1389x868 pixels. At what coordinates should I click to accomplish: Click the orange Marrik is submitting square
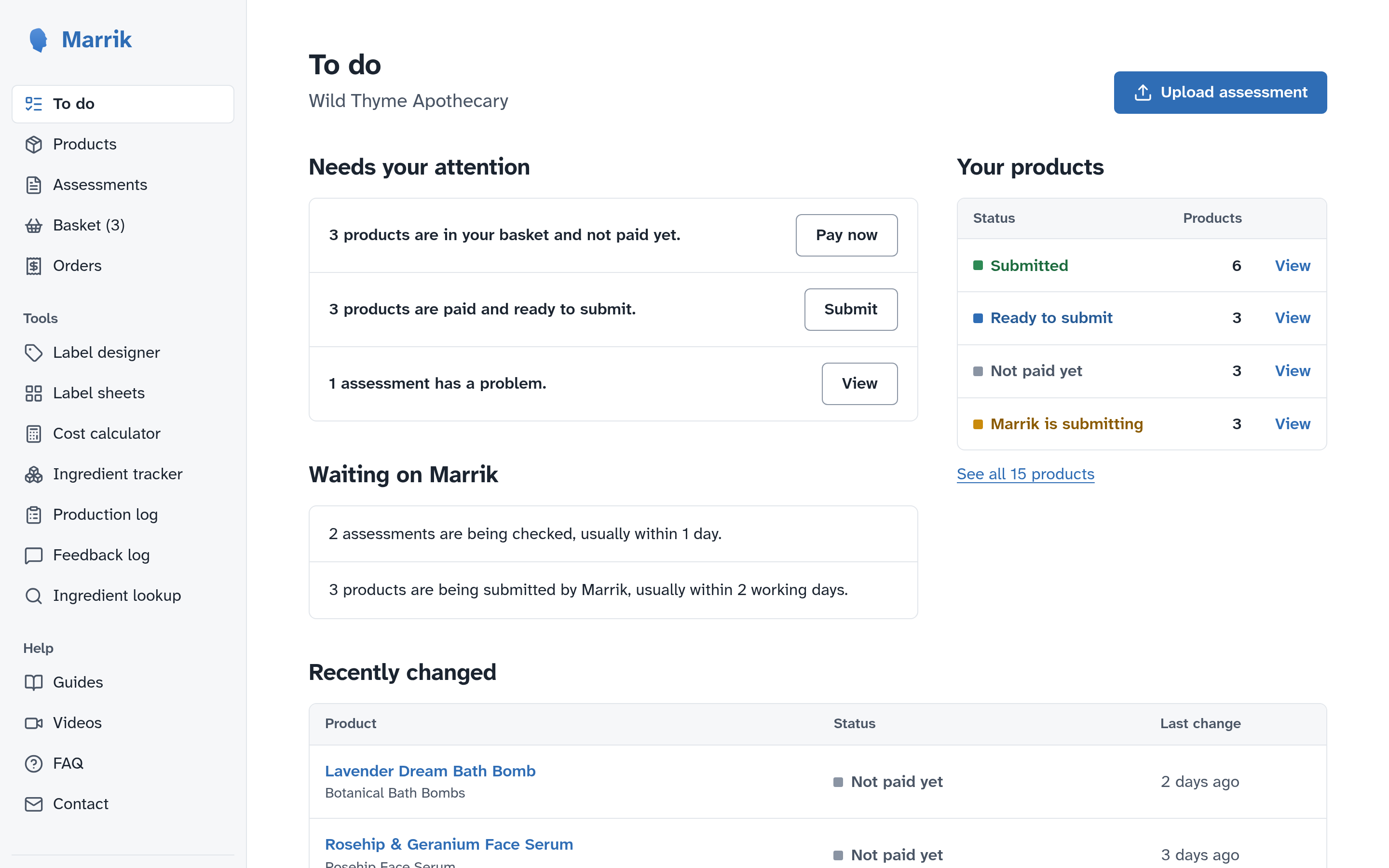978,424
